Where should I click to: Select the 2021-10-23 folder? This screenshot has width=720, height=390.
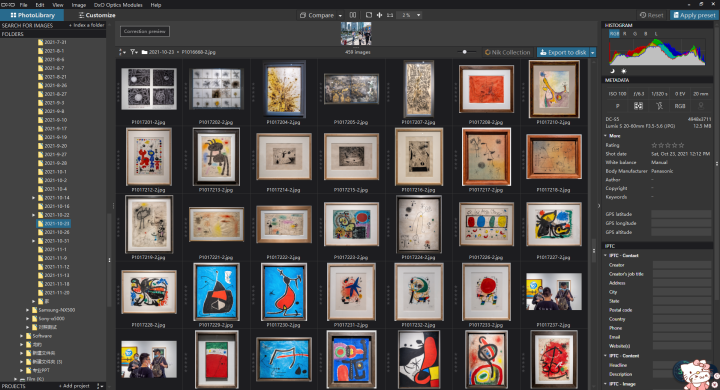(54, 224)
